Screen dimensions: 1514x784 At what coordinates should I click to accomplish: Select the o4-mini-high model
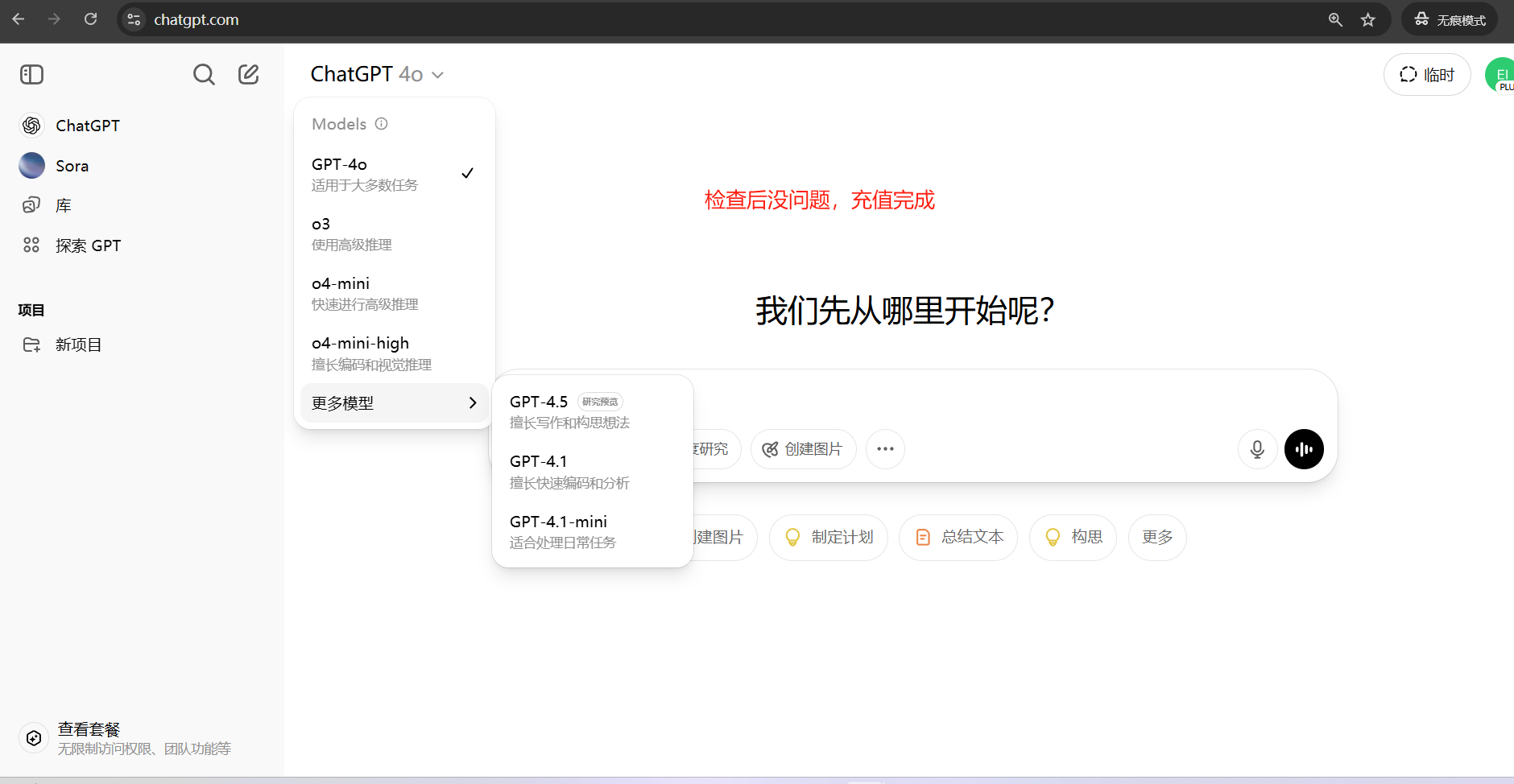coord(394,353)
